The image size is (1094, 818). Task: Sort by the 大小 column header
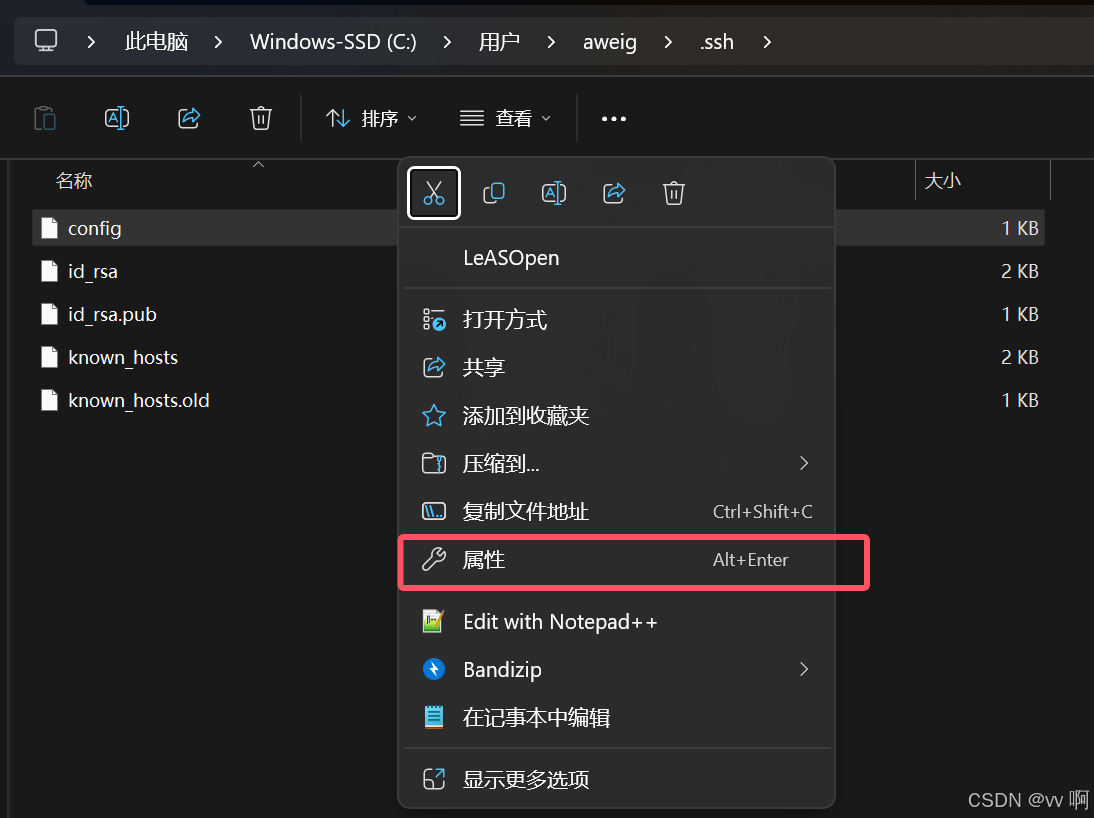[x=943, y=181]
